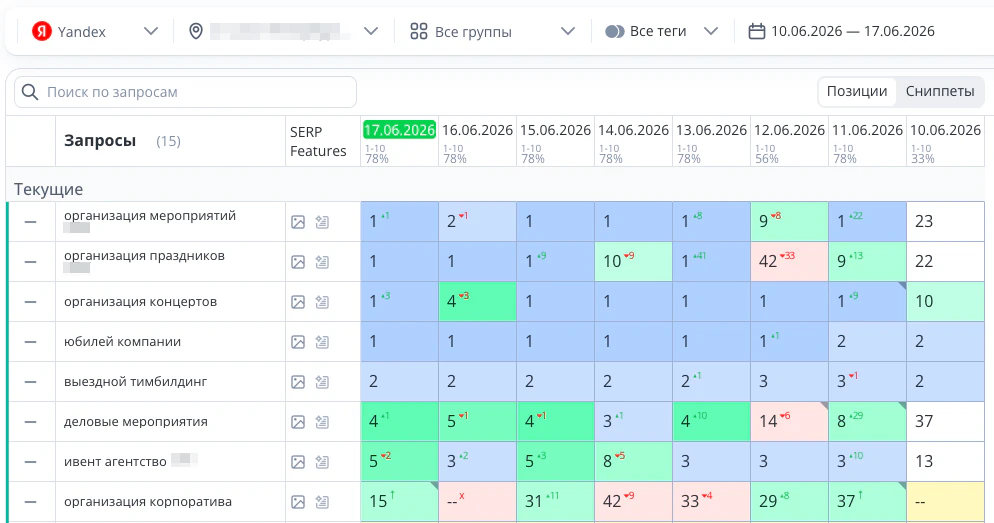Viewport: 994px width, 523px height.
Task: Open image SERP feature for выездной тимбилдинг
Action: click(x=298, y=382)
